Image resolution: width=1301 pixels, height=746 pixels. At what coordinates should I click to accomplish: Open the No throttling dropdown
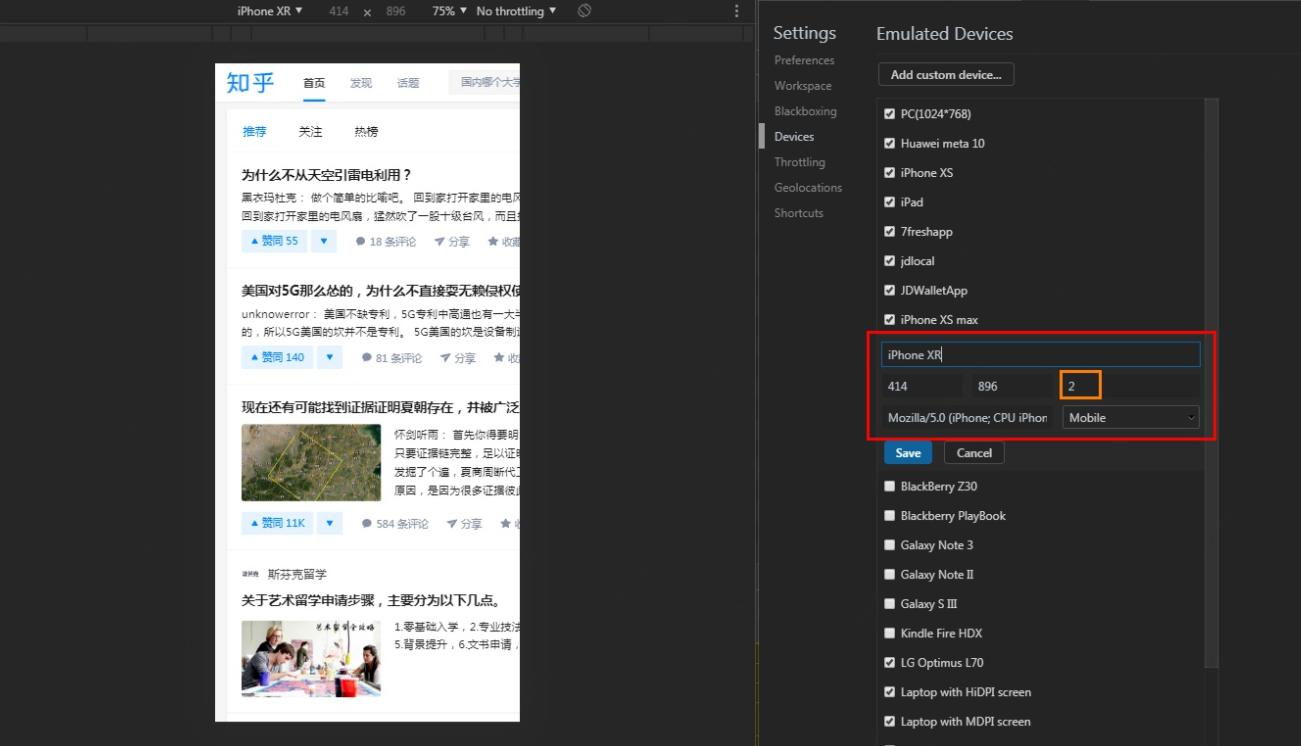(x=515, y=11)
